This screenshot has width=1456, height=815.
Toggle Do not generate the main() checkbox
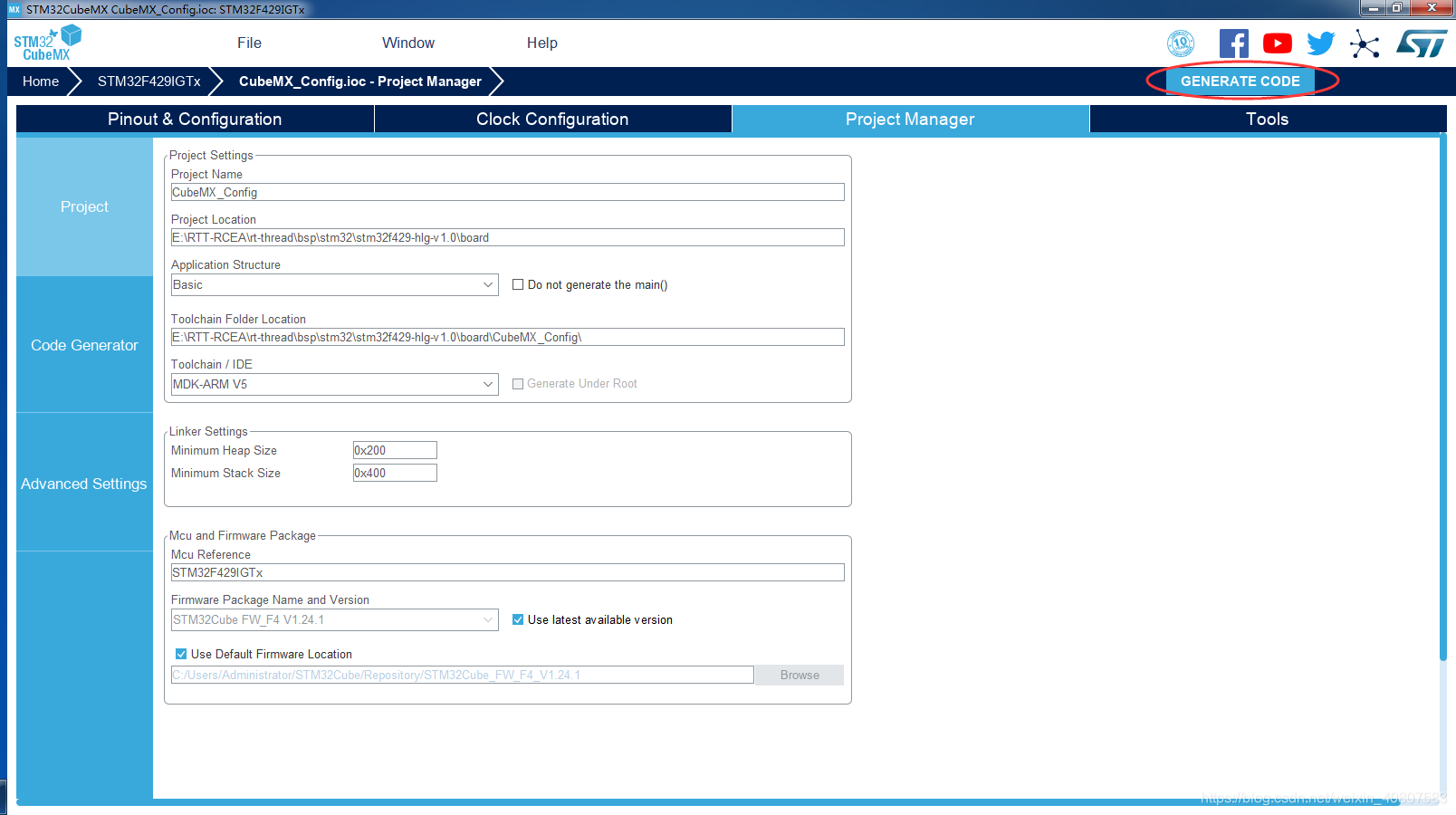pyautogui.click(x=518, y=284)
